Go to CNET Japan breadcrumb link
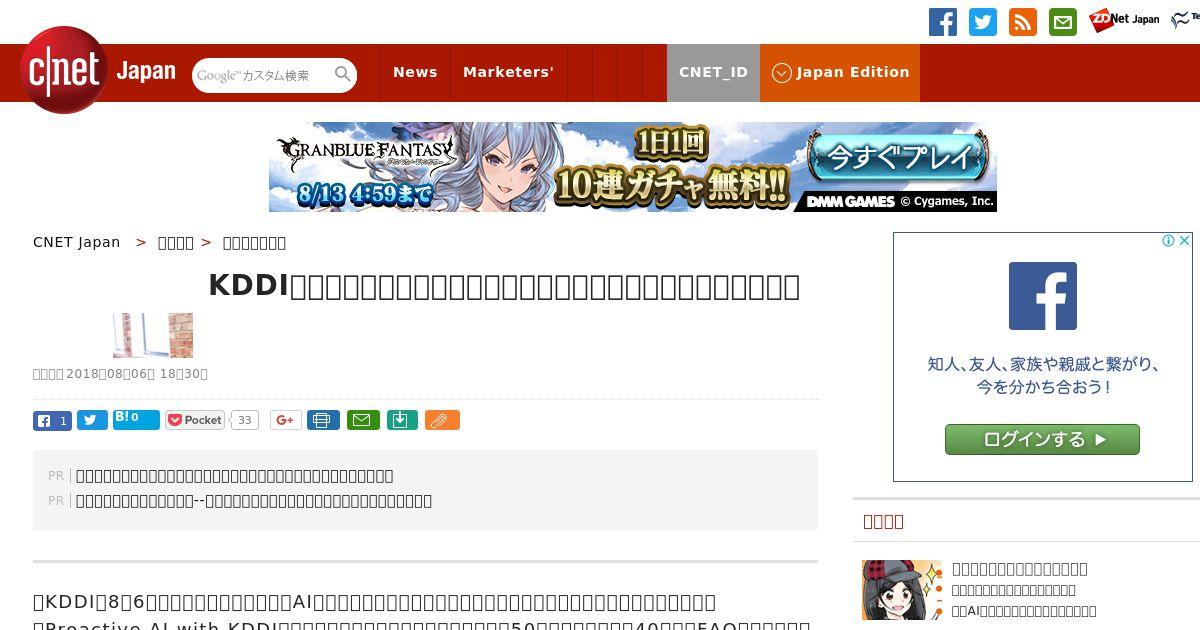Screen dimensions: 1200x630 [x=77, y=242]
